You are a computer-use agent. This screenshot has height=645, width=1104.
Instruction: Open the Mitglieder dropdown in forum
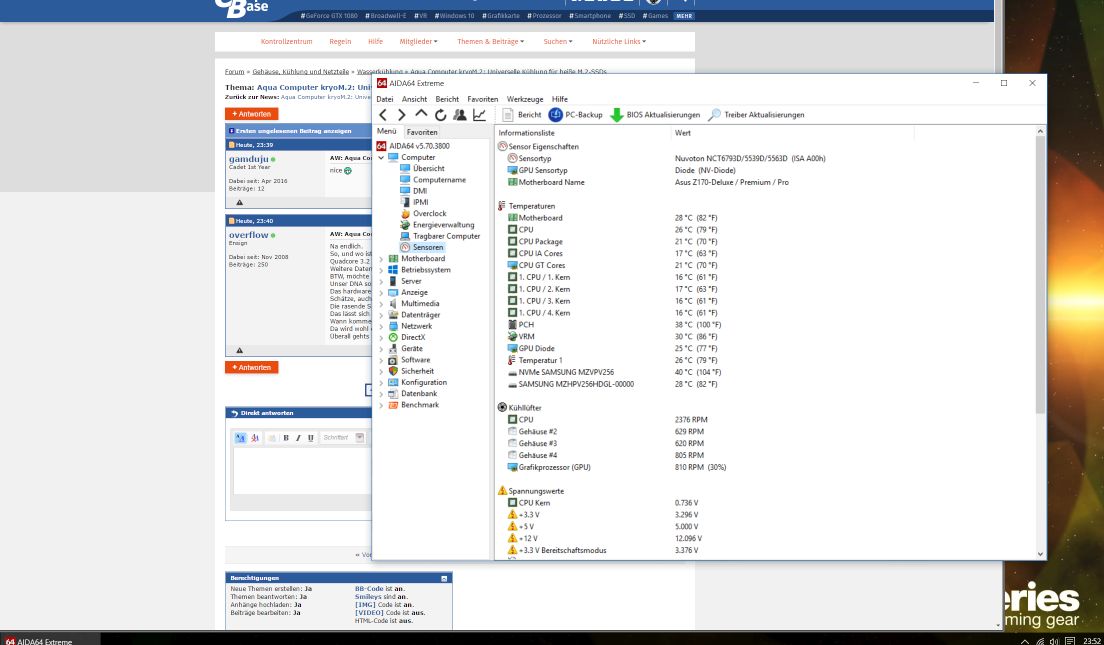click(418, 42)
